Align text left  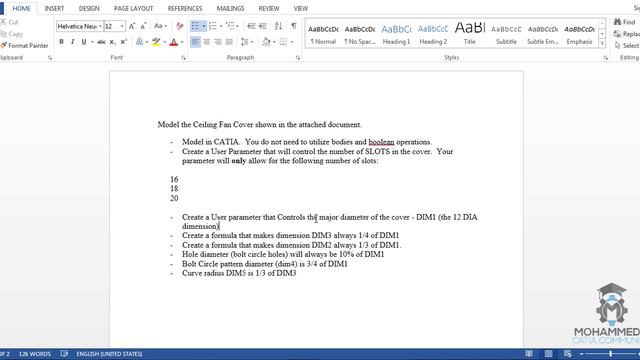click(196, 42)
